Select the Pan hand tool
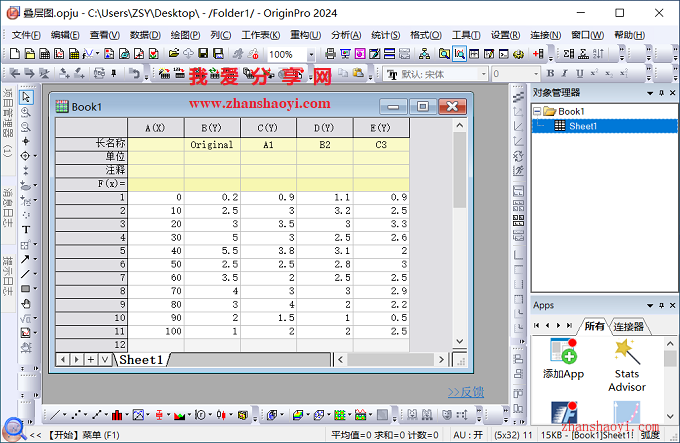680x443 pixels. tap(26, 303)
